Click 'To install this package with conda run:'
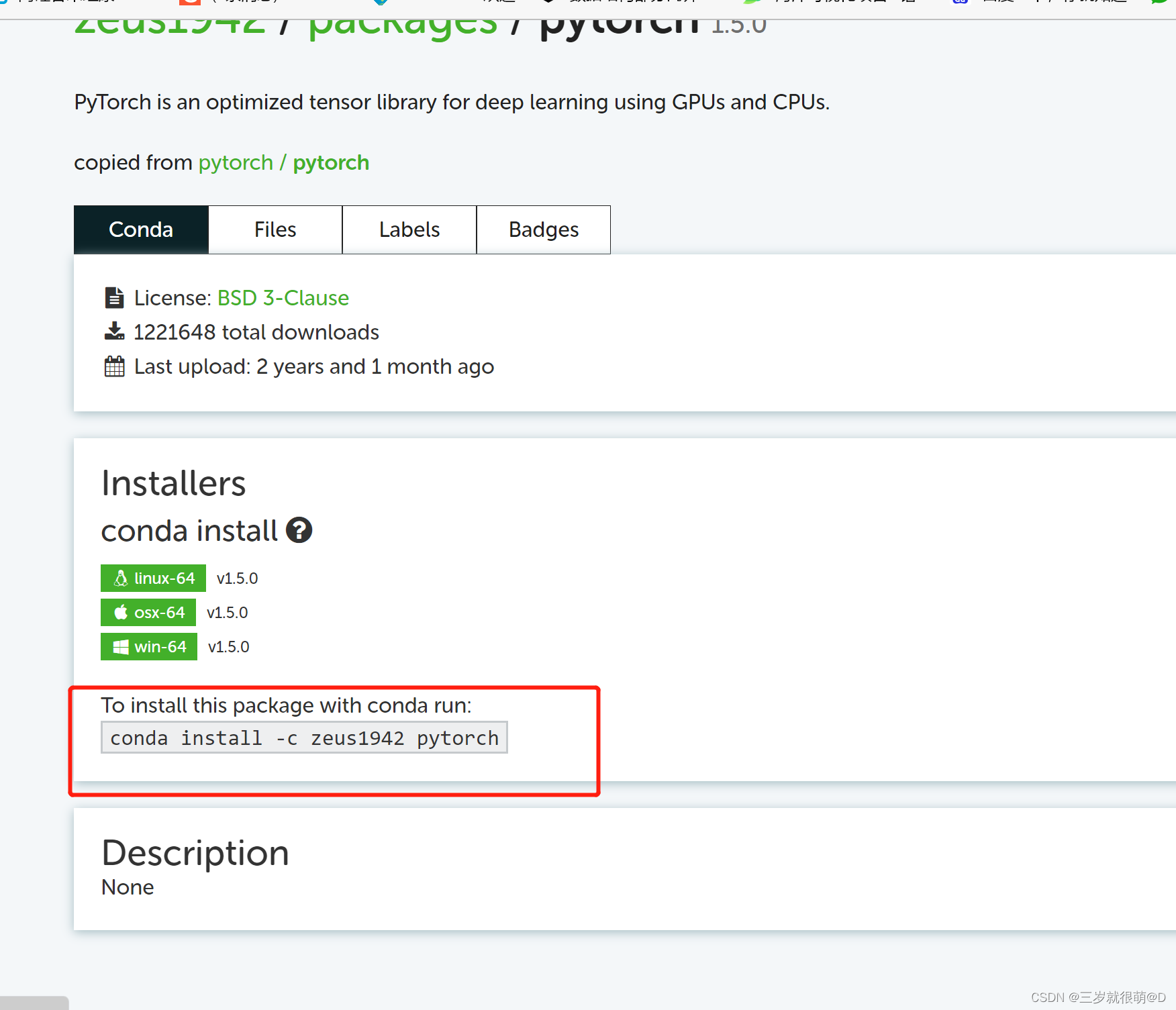This screenshot has height=1010, width=1176. 287,705
